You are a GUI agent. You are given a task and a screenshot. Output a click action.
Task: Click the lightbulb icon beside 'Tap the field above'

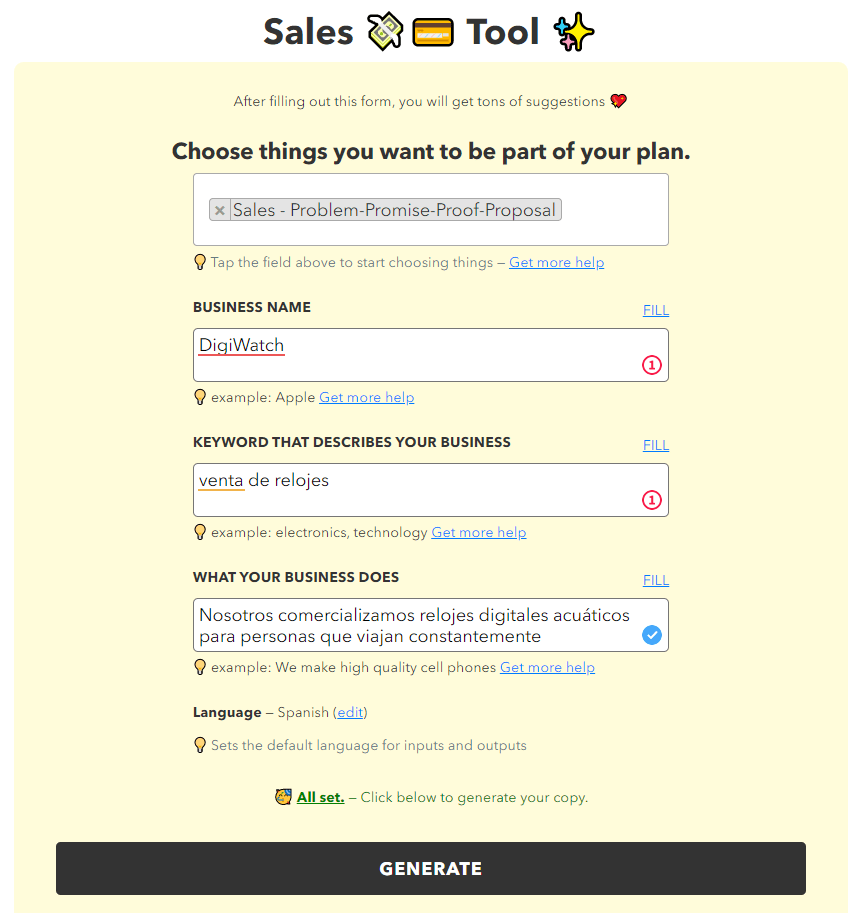point(200,262)
